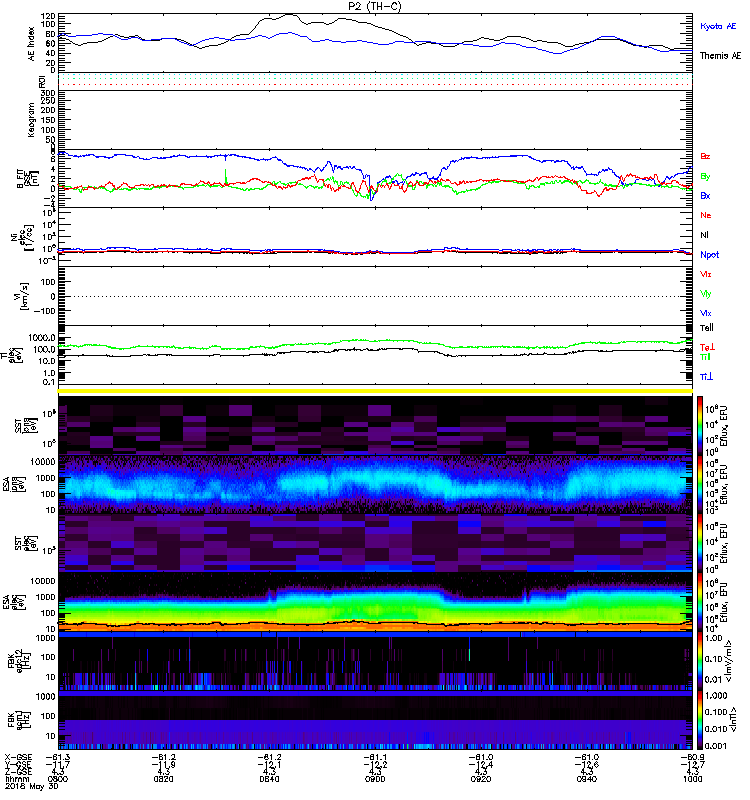Select the blue Vix legend label

705,313
